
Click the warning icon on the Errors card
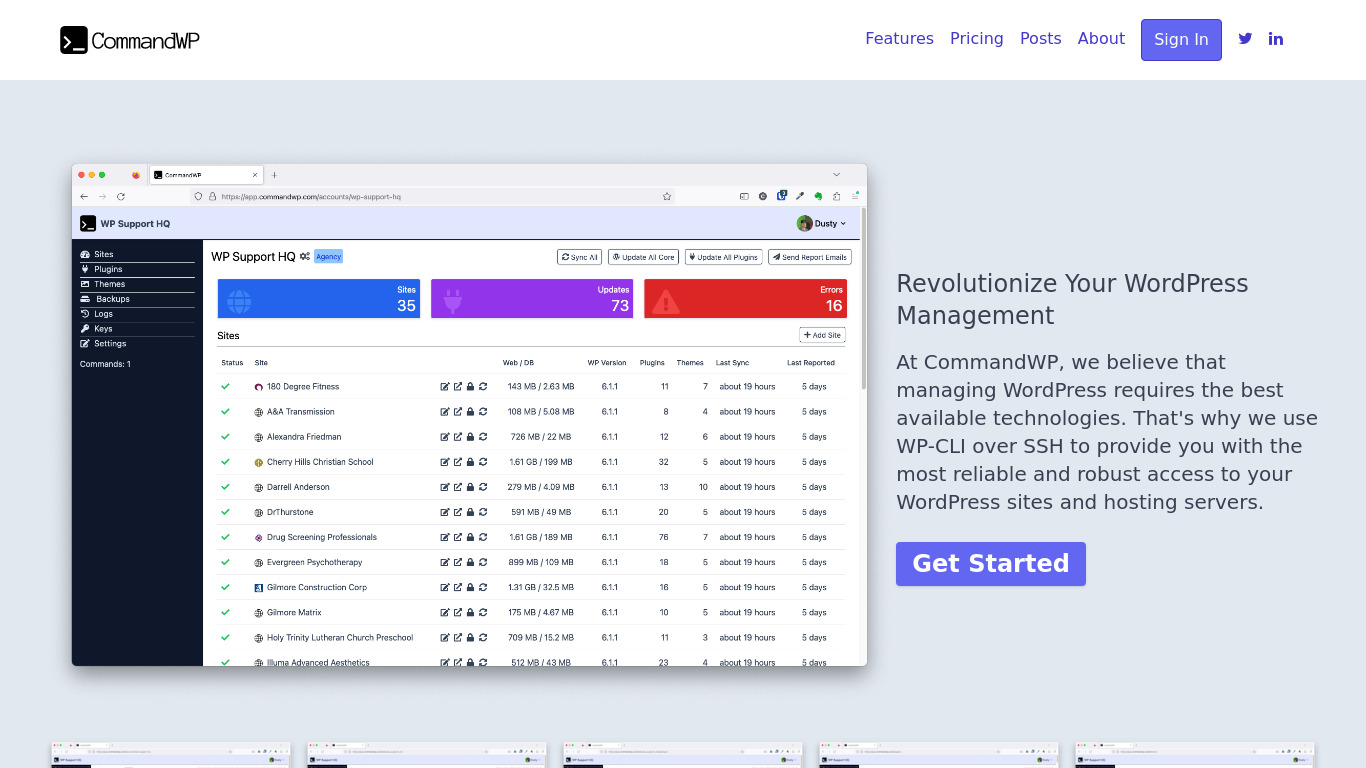click(666, 300)
